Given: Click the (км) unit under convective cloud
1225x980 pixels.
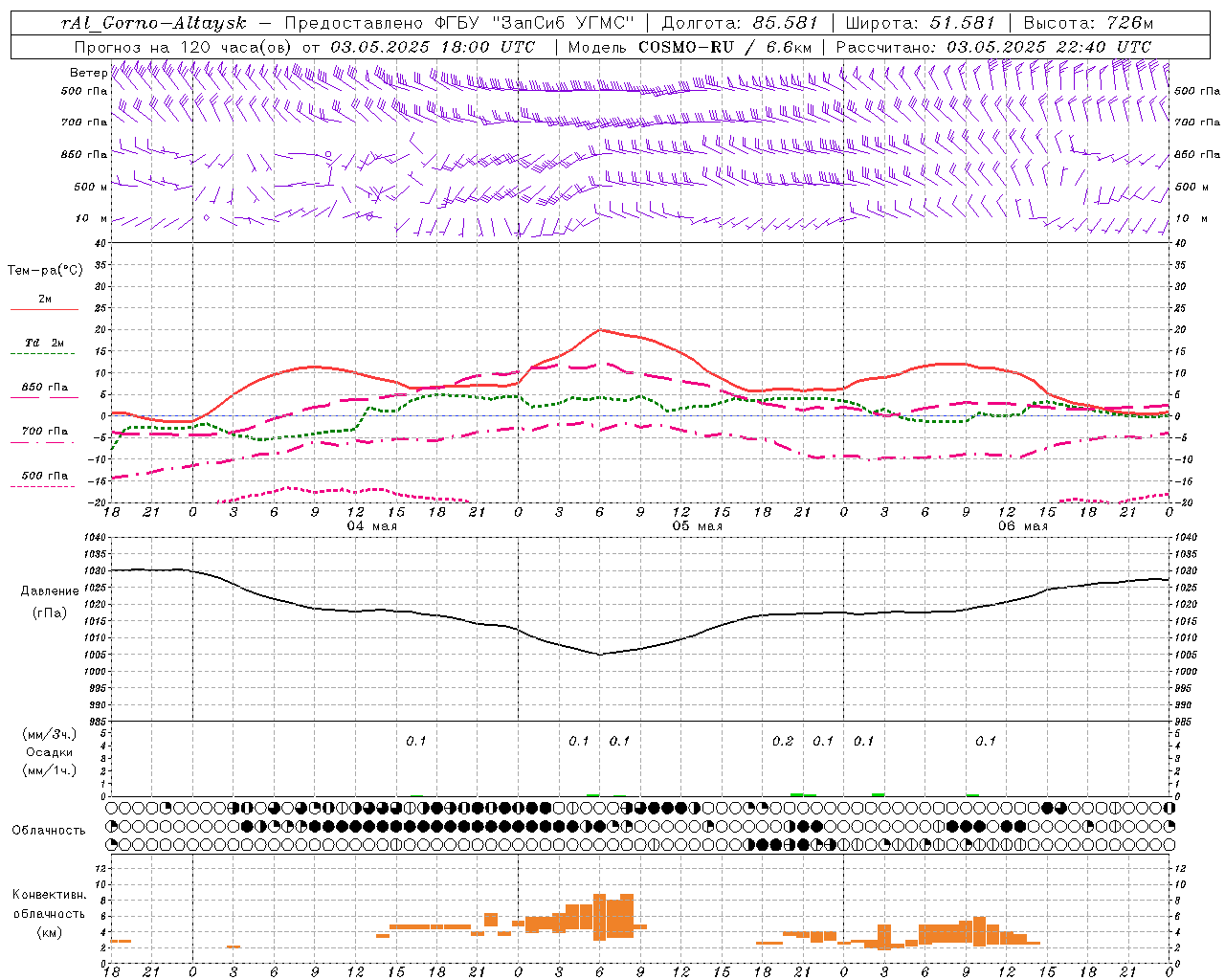Looking at the screenshot, I should pyautogui.click(x=49, y=932).
